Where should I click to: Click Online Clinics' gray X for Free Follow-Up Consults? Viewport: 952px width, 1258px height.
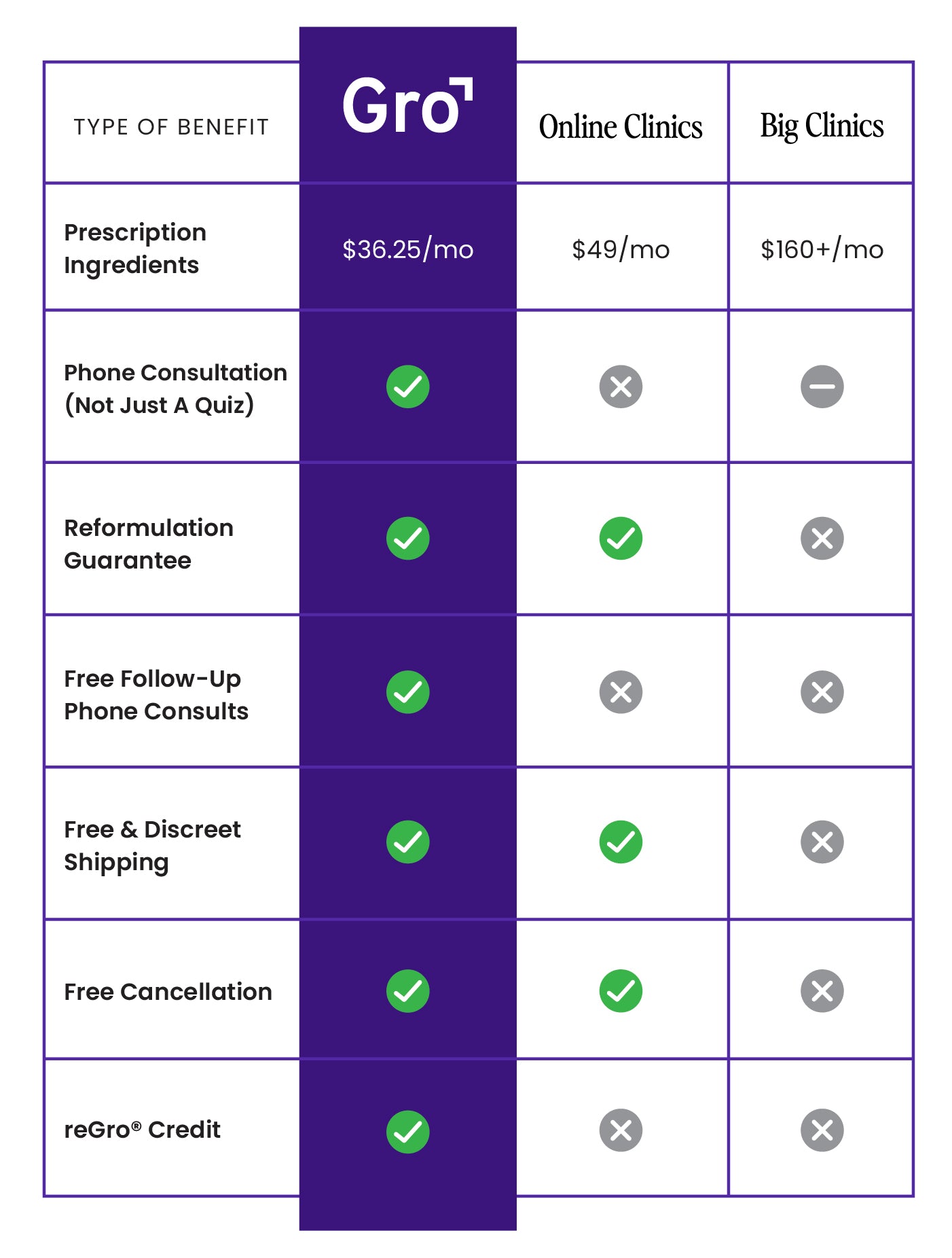621,691
